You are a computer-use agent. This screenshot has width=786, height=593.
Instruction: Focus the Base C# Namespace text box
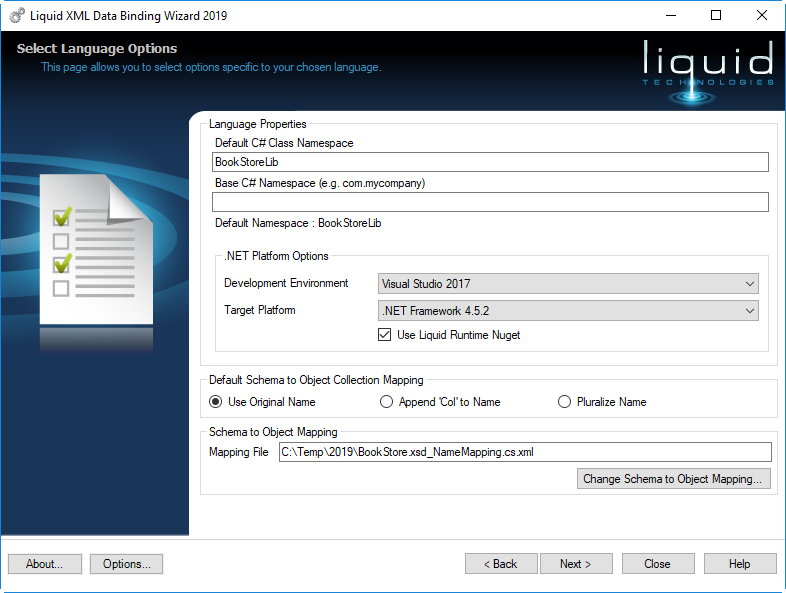pos(490,202)
